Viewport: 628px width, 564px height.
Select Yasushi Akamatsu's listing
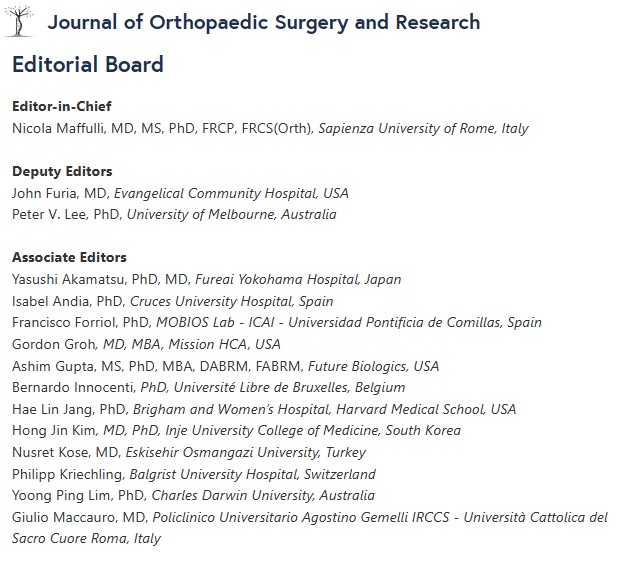coord(207,279)
